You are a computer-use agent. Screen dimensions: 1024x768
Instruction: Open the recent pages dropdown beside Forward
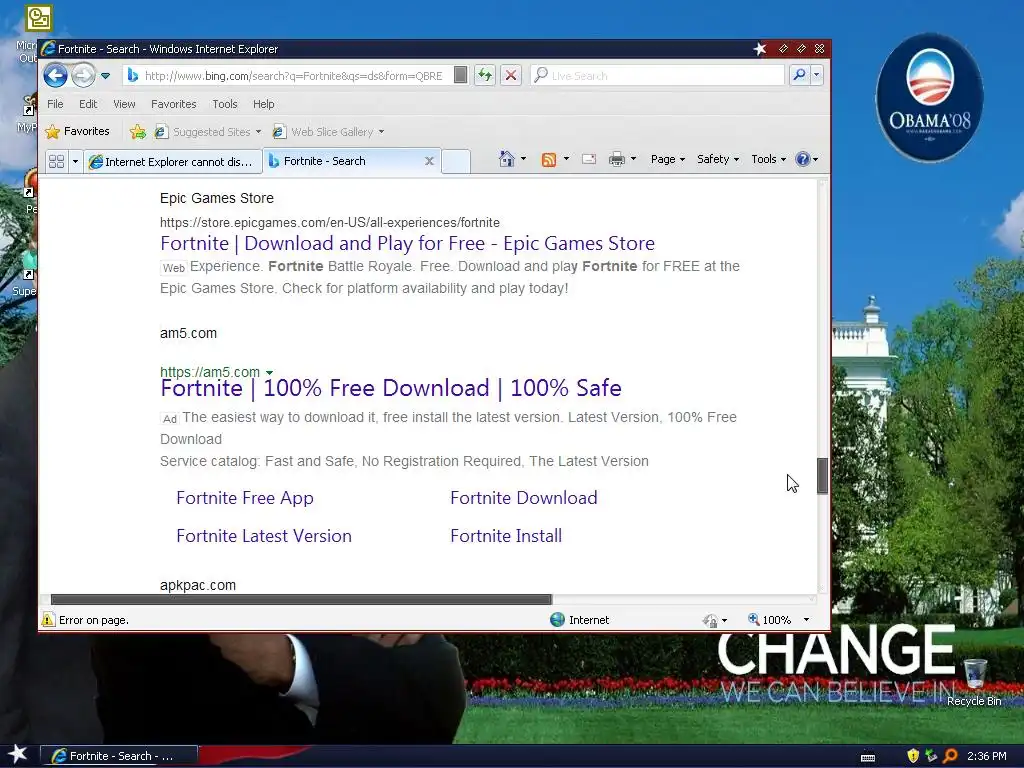[x=105, y=76]
